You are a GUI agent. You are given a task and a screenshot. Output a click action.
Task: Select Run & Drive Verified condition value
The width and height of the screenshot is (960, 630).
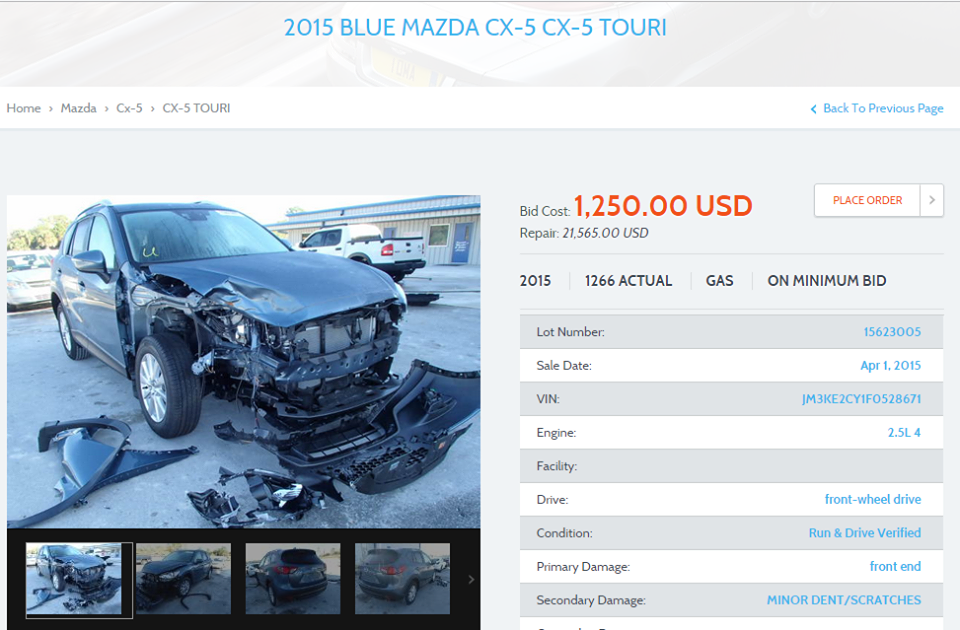(x=864, y=533)
